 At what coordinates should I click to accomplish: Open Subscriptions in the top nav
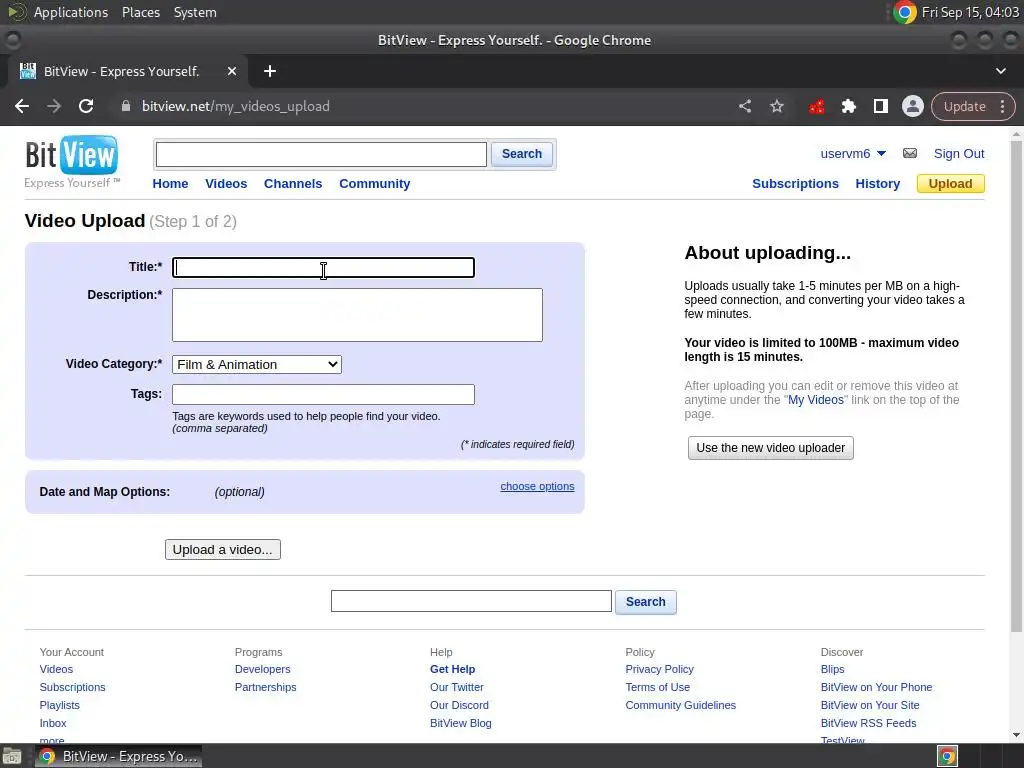[795, 184]
